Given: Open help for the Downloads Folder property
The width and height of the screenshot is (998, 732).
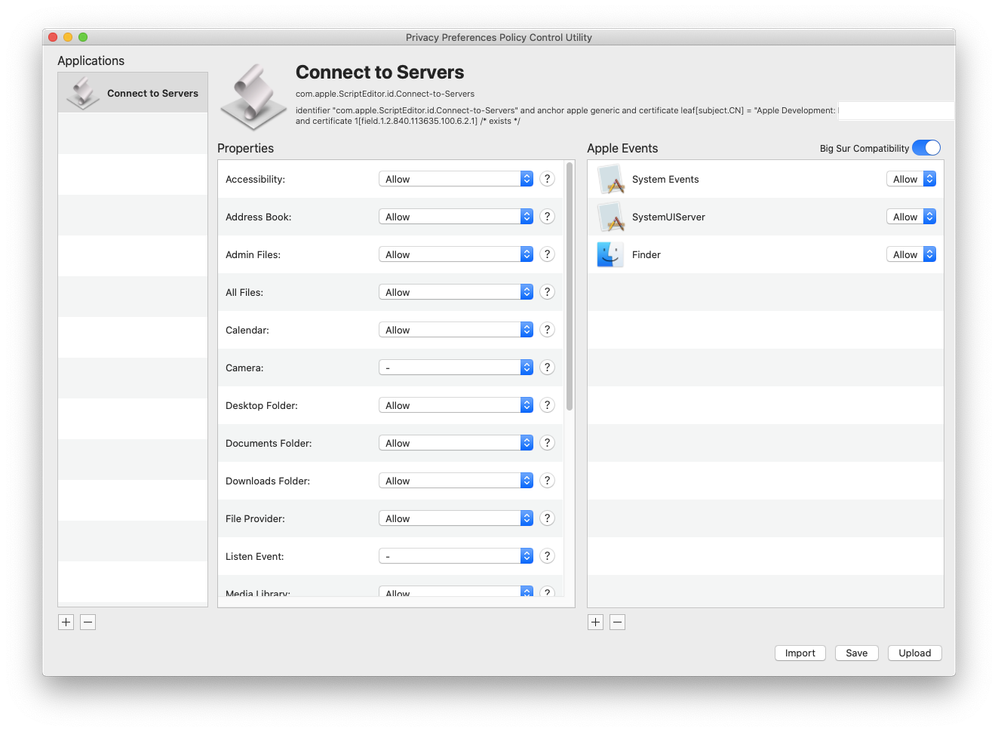Looking at the screenshot, I should pyautogui.click(x=547, y=481).
